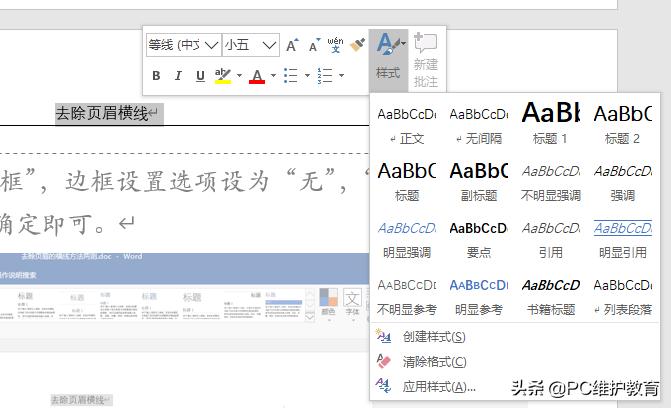Open the font name combo box 等线
Viewport: 671px width, 408px height.
click(x=184, y=45)
